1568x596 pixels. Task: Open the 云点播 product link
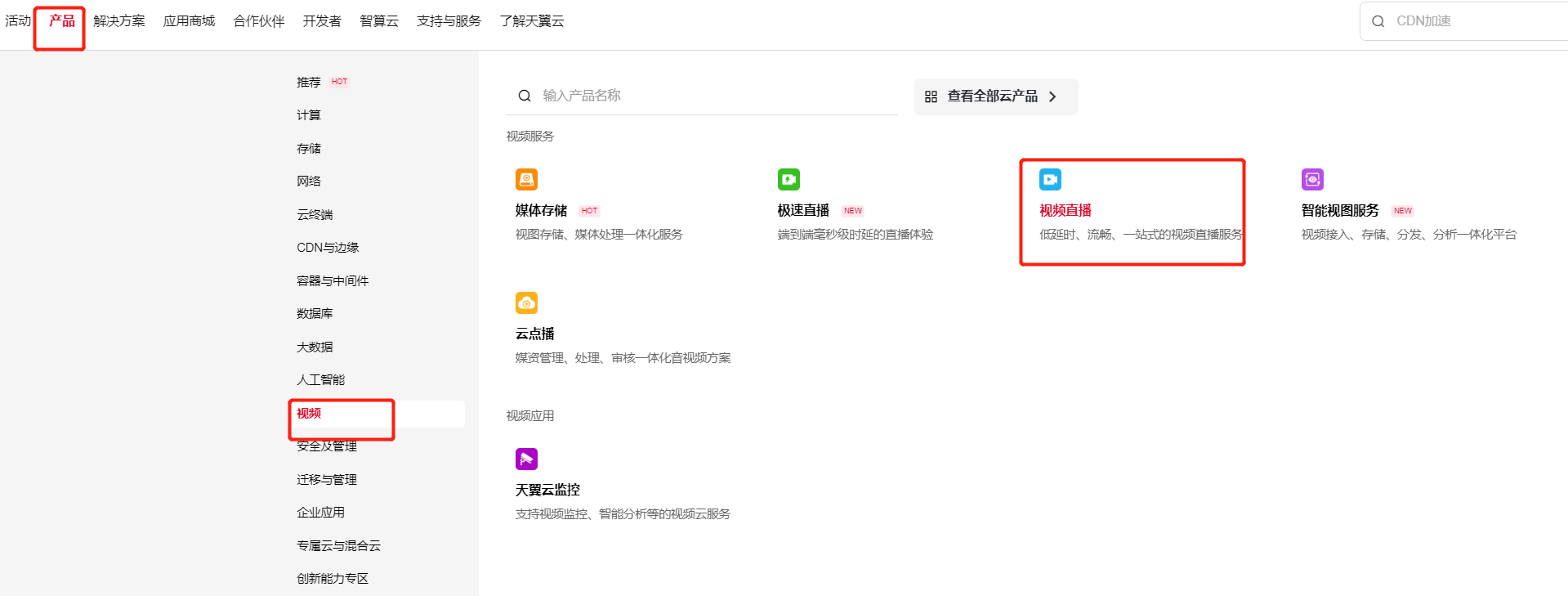(535, 334)
